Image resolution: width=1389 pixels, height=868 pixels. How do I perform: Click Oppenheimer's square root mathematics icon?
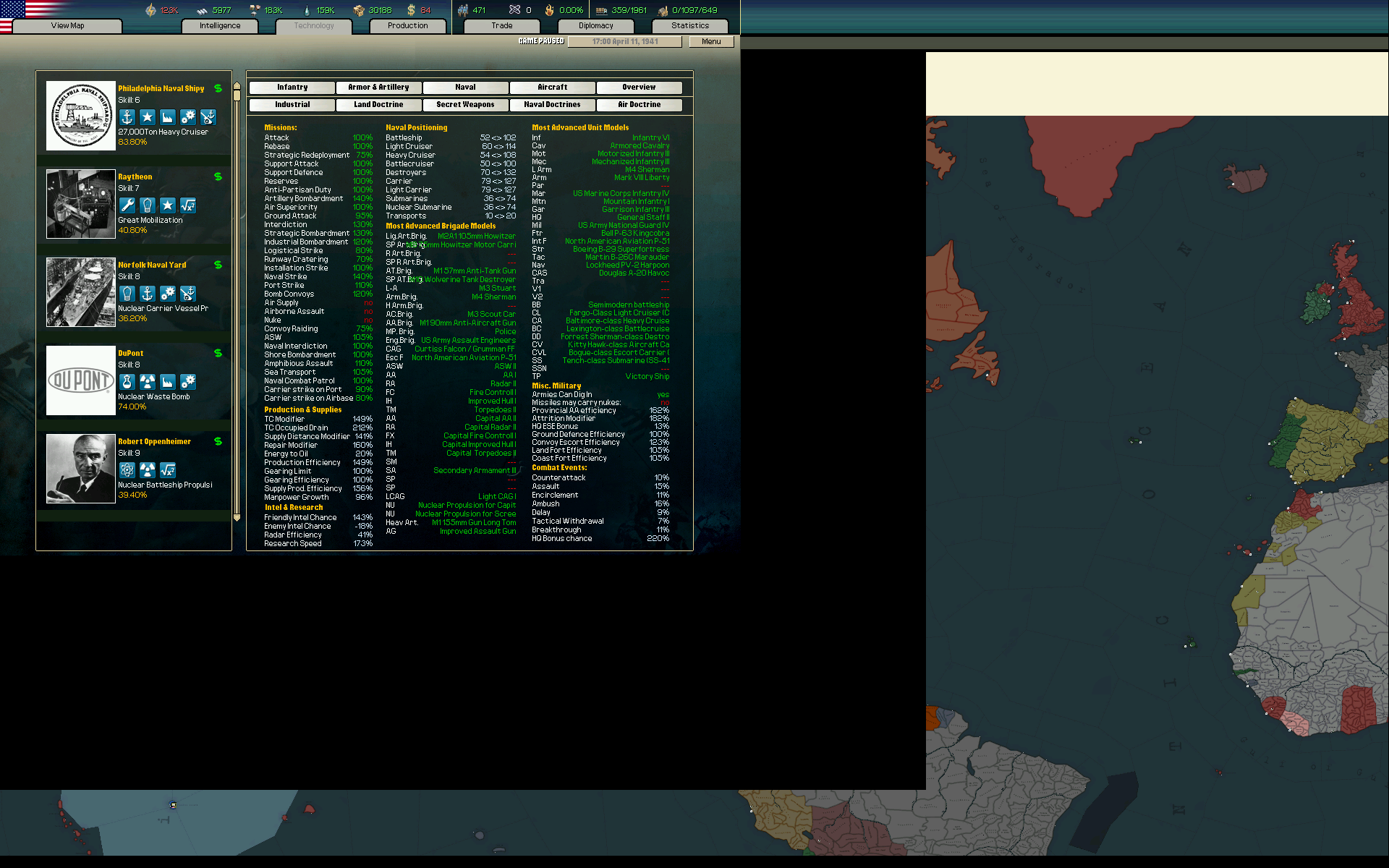168,470
